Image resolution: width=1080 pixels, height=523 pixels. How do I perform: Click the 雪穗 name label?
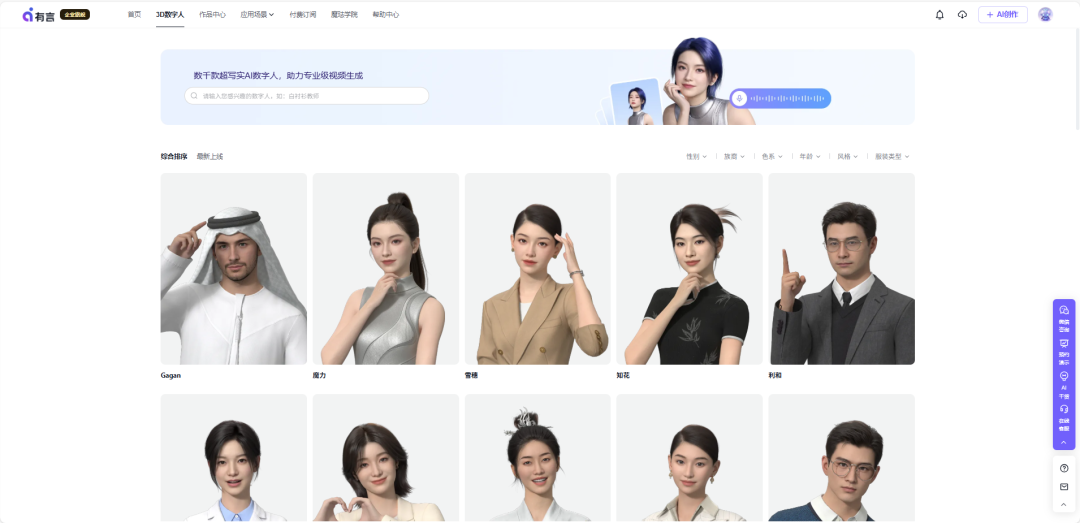(x=472, y=376)
